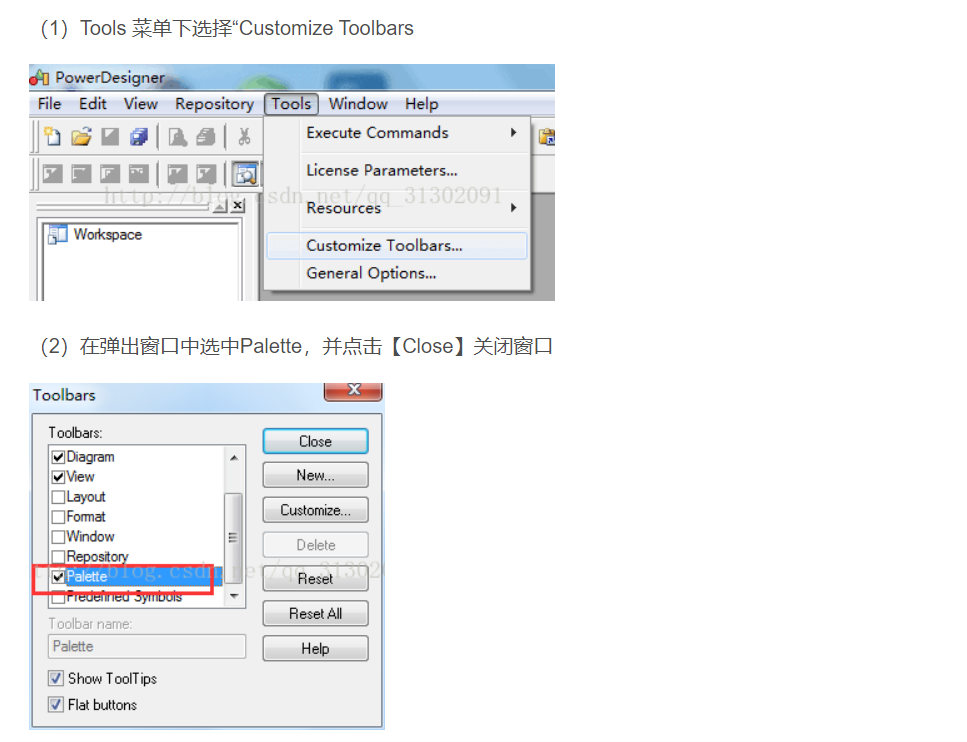Image resolution: width=967 pixels, height=742 pixels.
Task: Uncheck the View toolbar checkbox
Action: [59, 477]
